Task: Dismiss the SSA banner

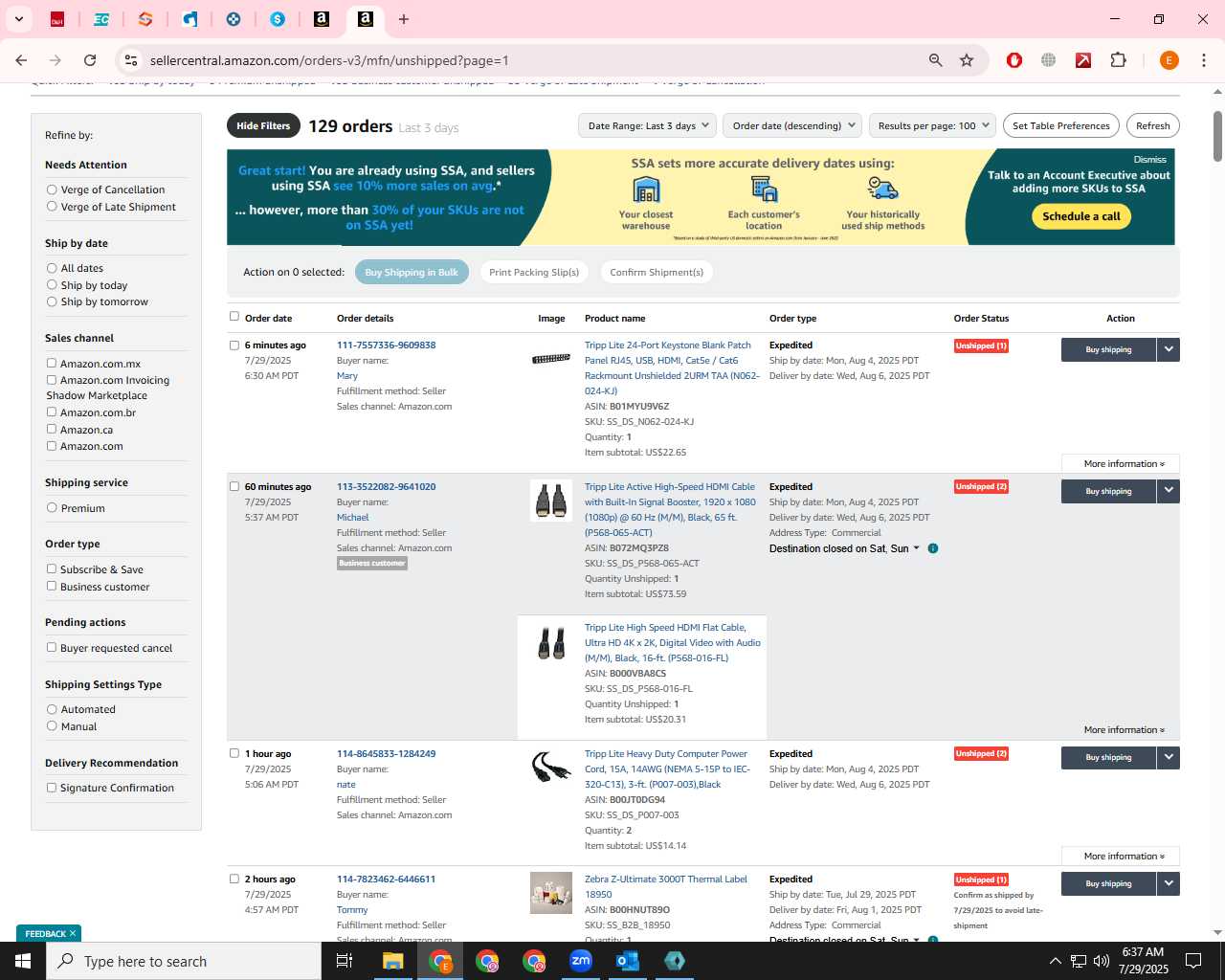Action: point(1149,159)
